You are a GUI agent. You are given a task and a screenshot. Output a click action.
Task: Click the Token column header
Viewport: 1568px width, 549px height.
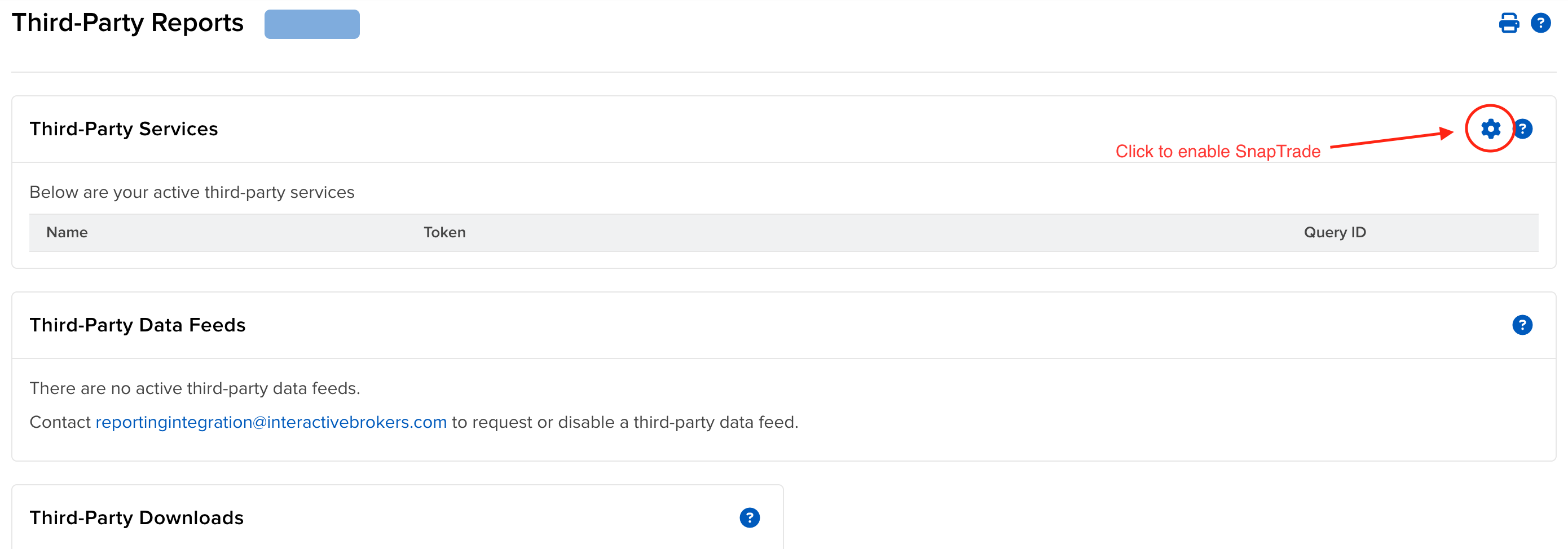pyautogui.click(x=444, y=232)
